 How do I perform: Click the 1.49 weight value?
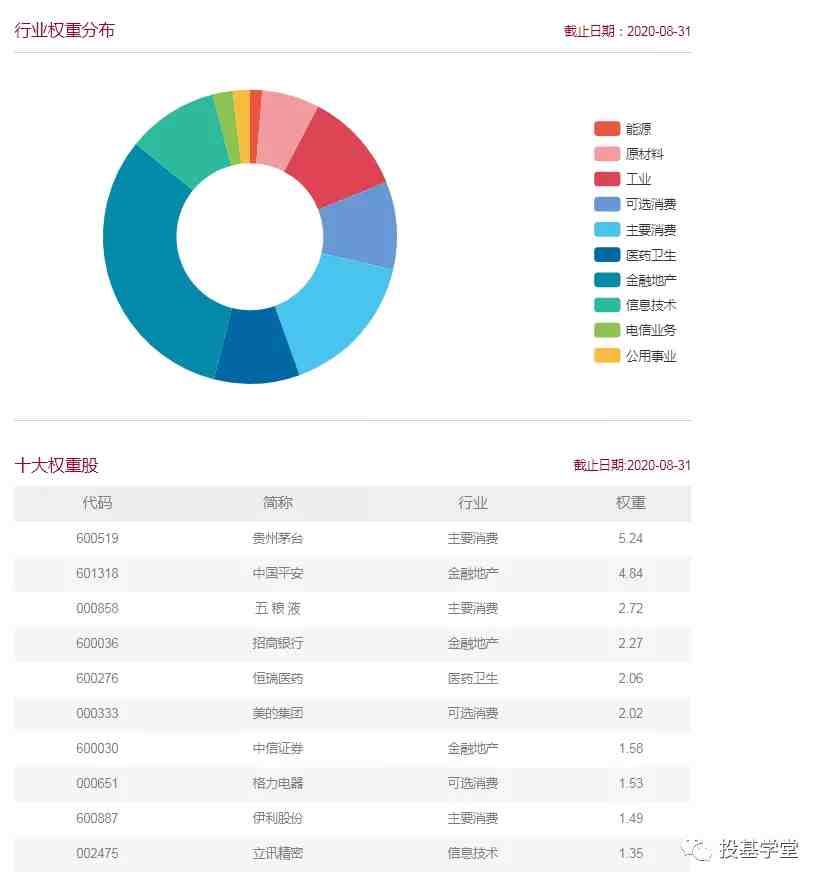630,818
